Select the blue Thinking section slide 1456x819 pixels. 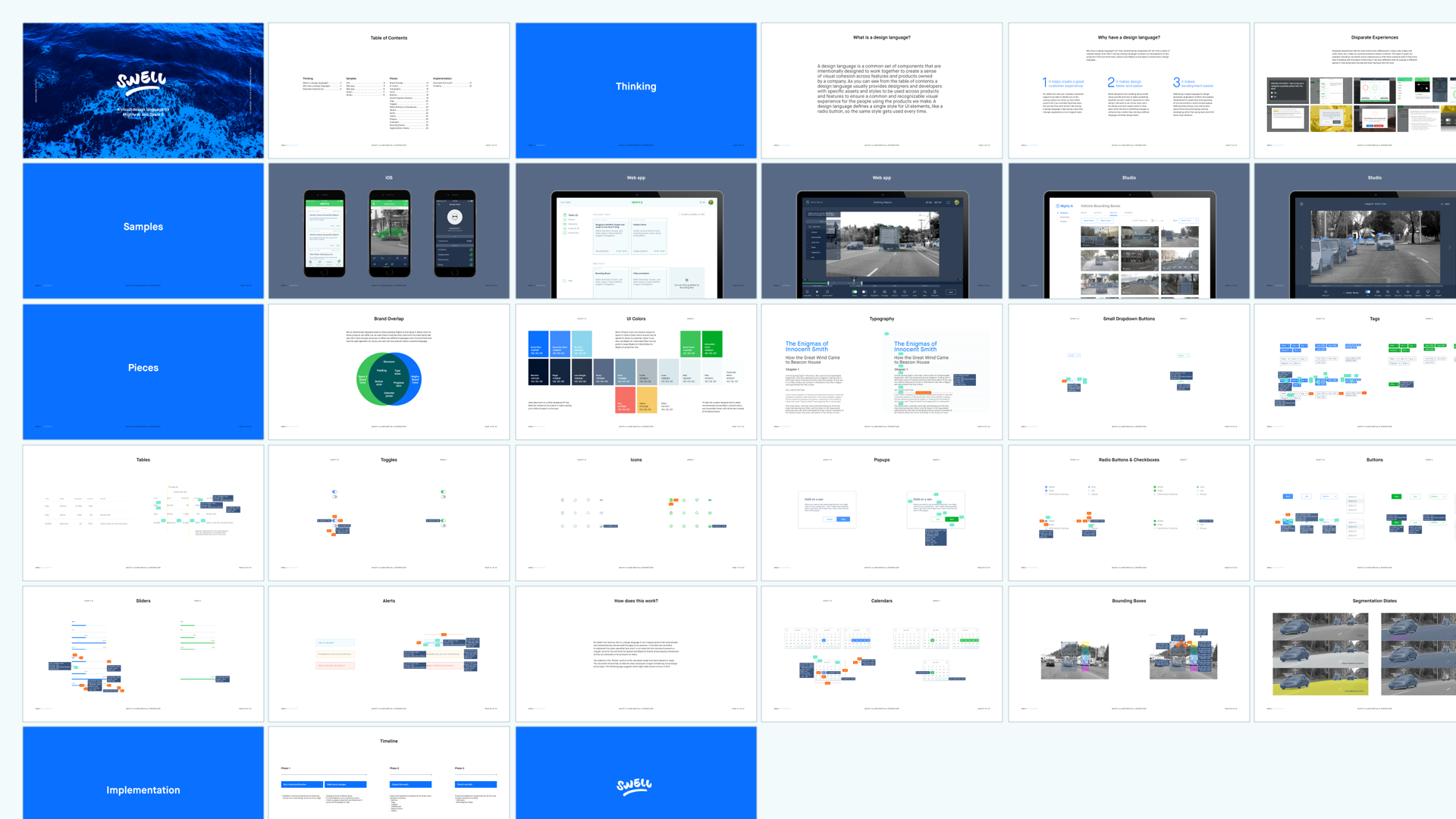coord(636,90)
